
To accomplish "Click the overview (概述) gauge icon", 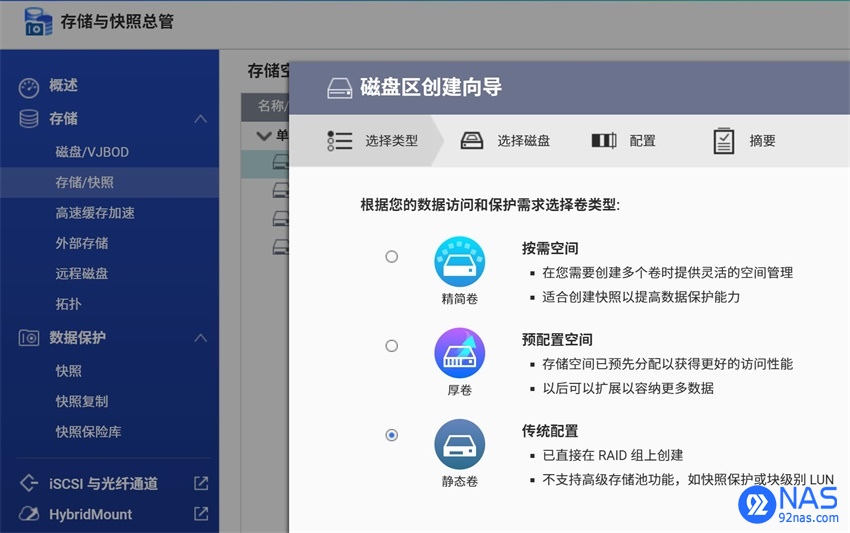I will point(29,87).
